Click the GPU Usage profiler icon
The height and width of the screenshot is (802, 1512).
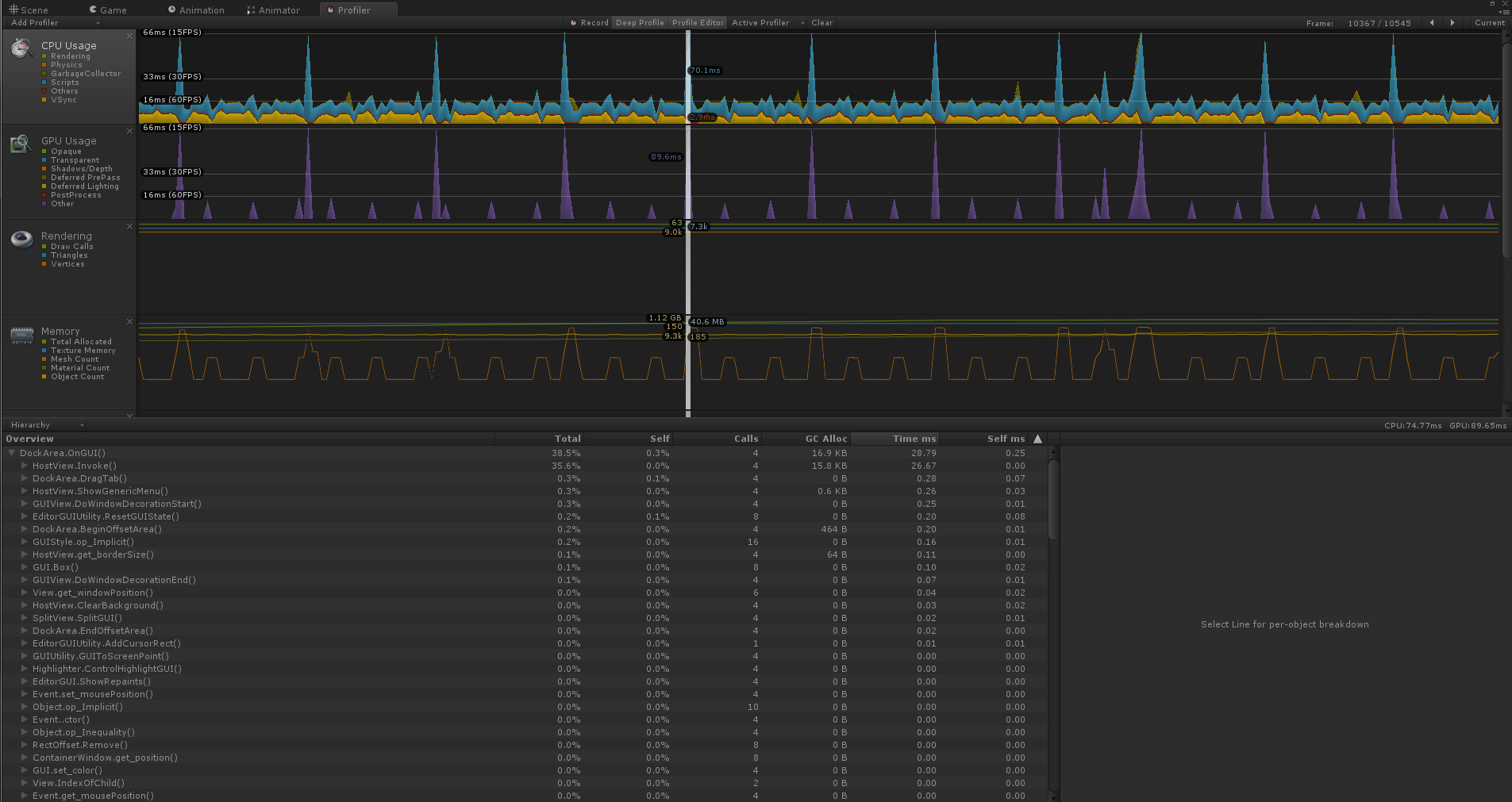pos(21,144)
